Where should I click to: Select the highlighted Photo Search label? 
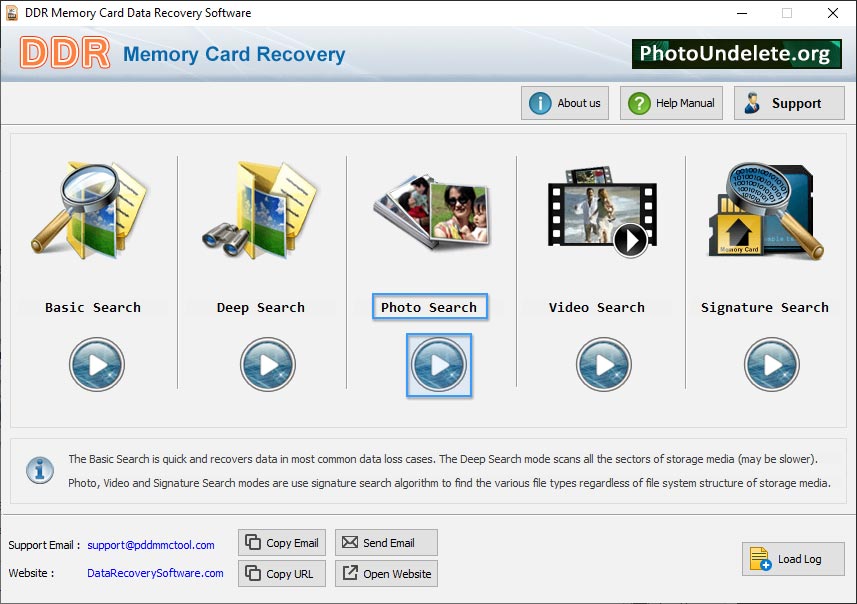click(430, 307)
